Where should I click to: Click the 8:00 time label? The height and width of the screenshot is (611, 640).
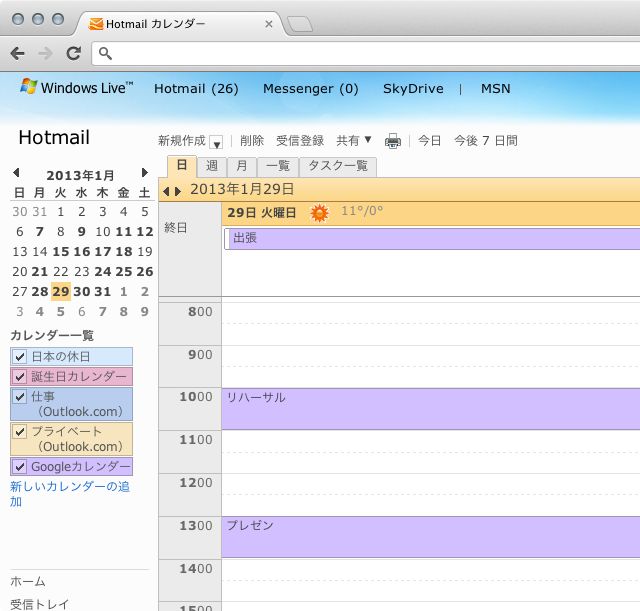200,312
